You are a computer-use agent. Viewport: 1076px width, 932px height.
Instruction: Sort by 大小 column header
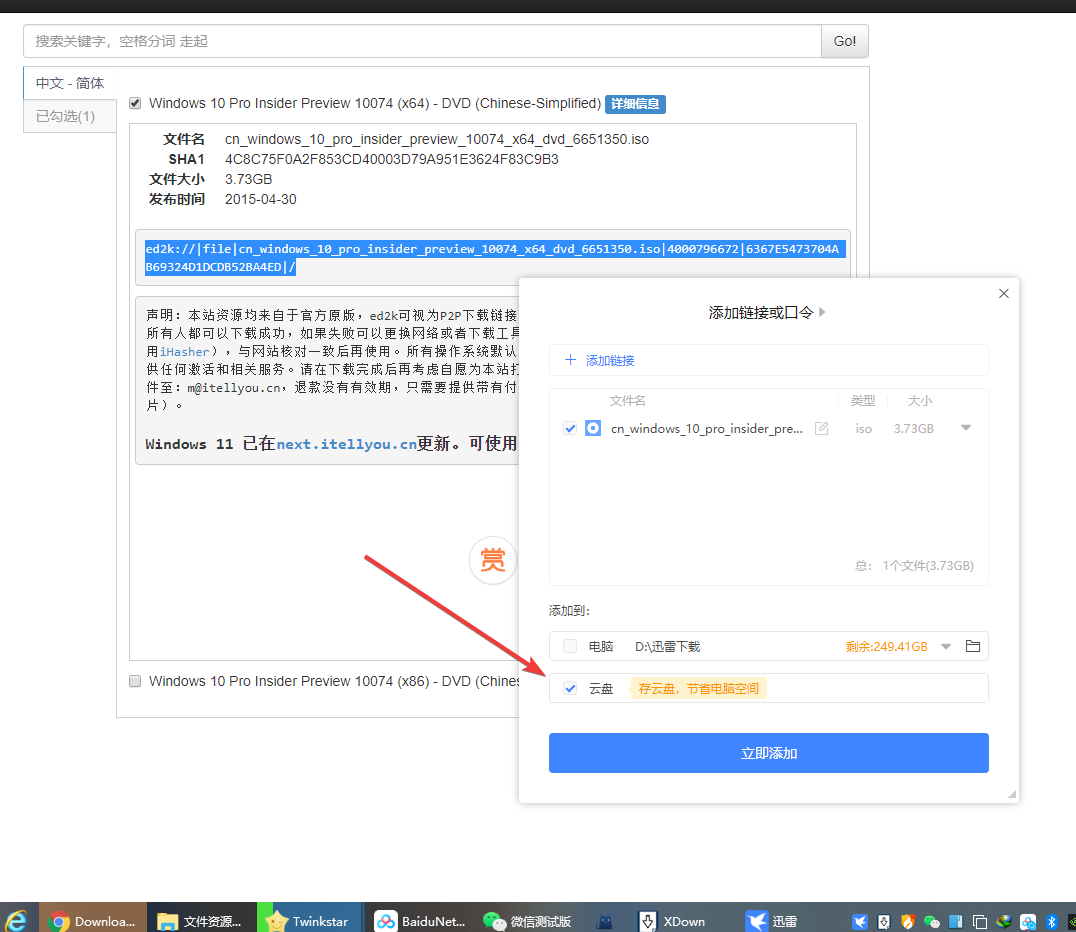(920, 400)
